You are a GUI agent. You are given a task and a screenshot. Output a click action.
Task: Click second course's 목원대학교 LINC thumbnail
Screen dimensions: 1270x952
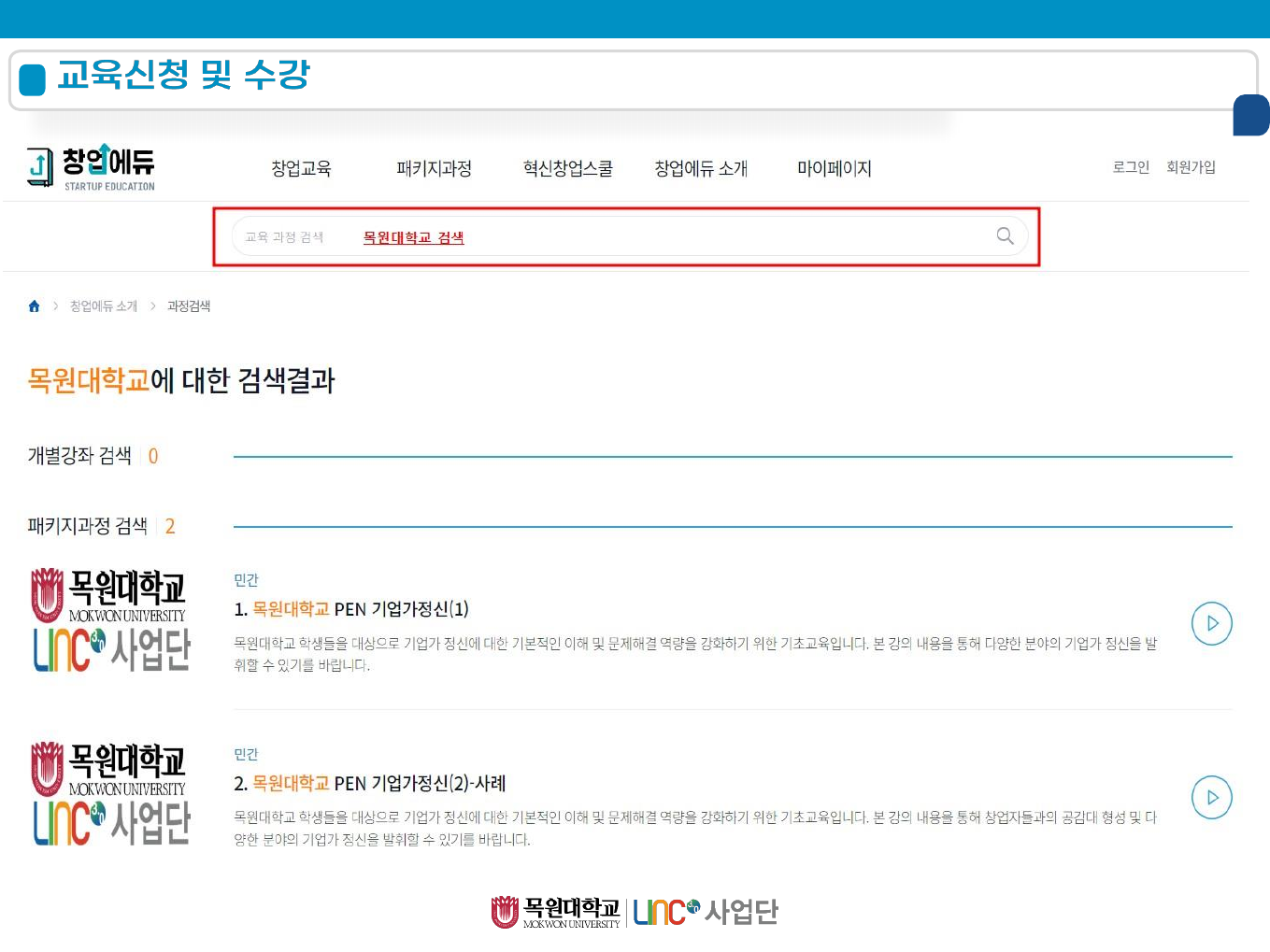pyautogui.click(x=111, y=794)
